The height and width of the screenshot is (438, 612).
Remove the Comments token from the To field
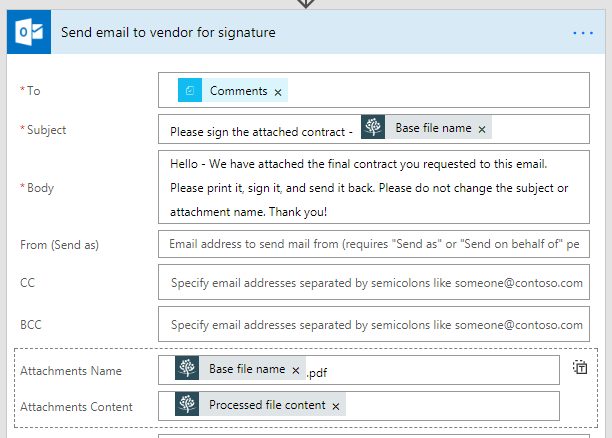(278, 92)
